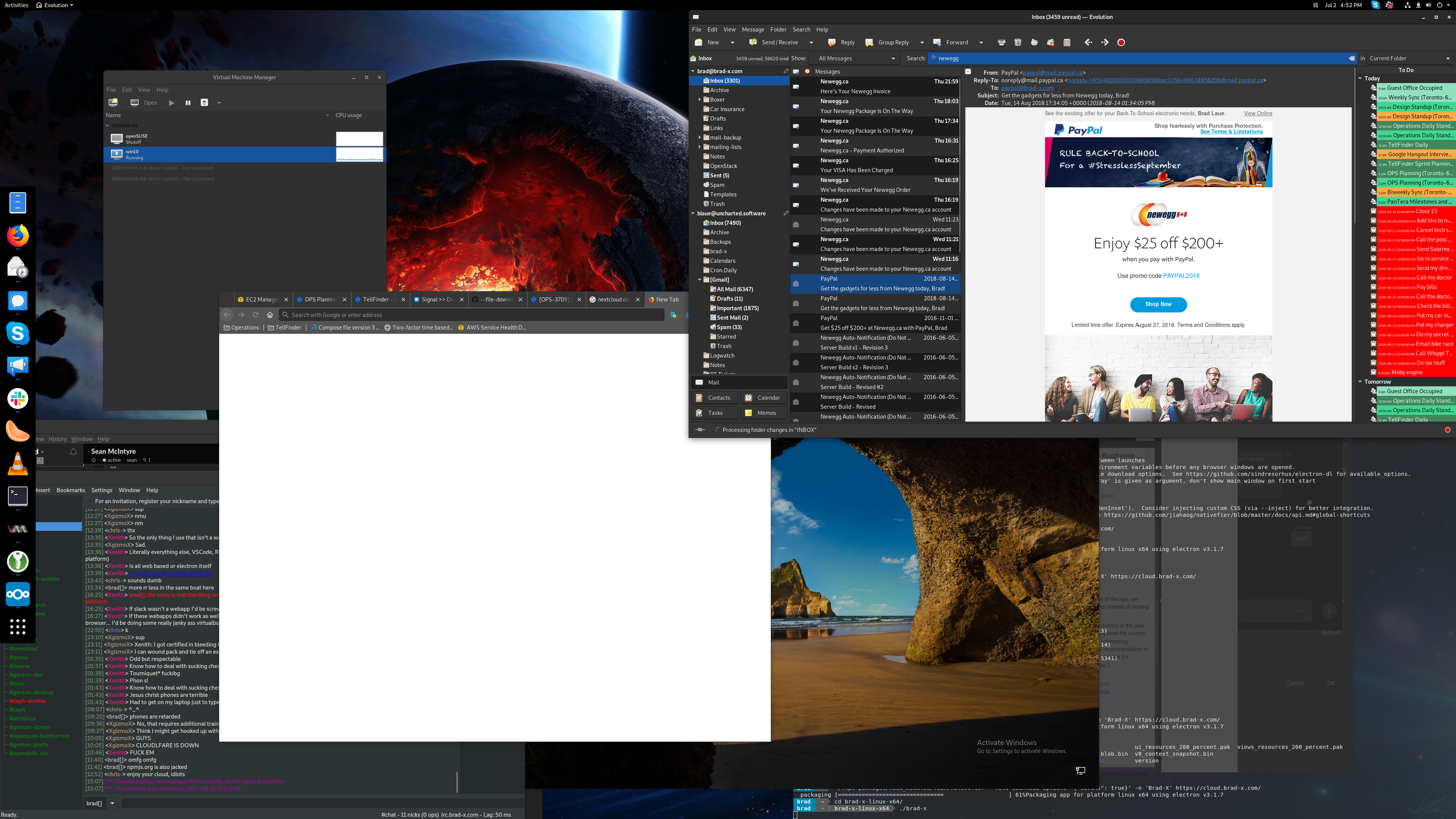Open the New item dropdown arrow

coord(733,42)
